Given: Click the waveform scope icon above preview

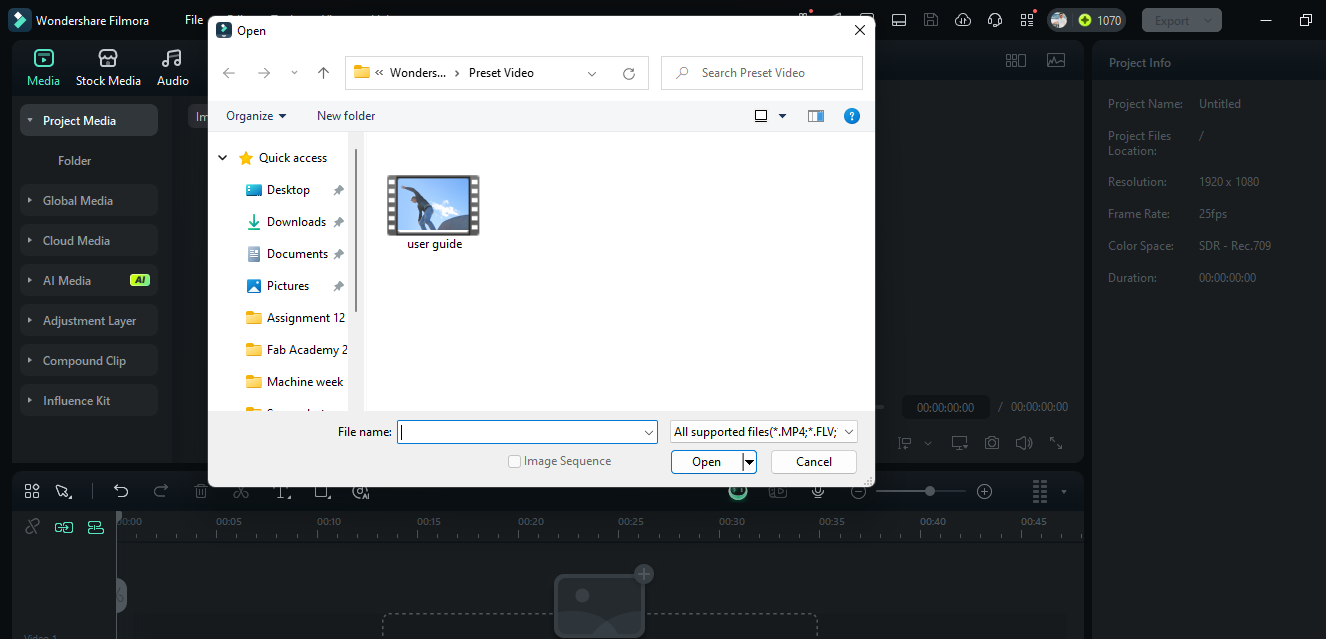Looking at the screenshot, I should 1055,61.
